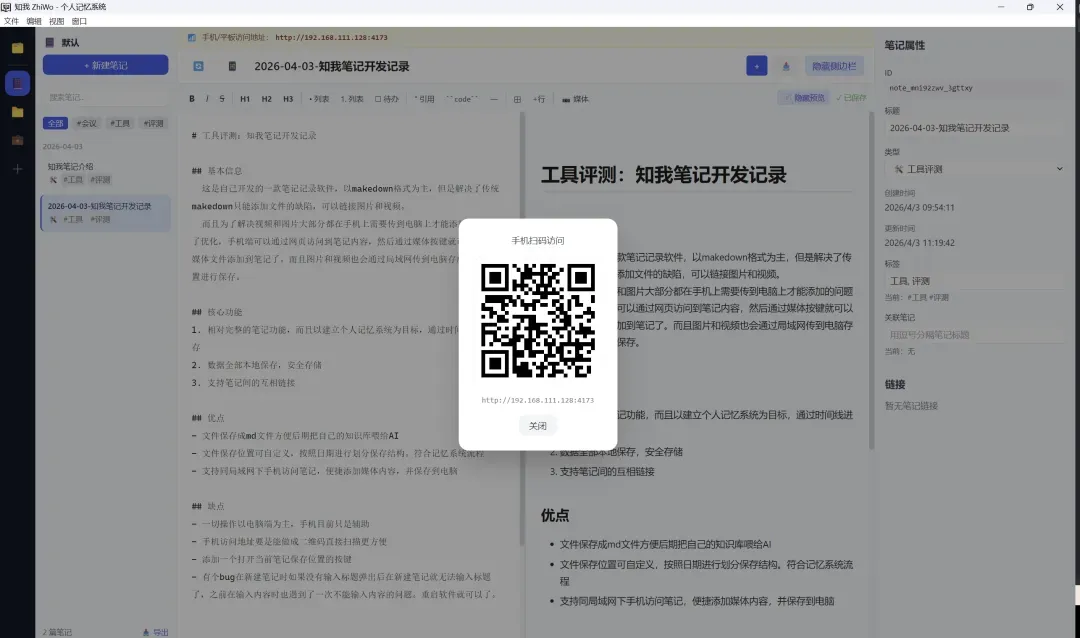This screenshot has height=638, width=1080.
Task: Open the 文件 menu
Action: click(x=12, y=21)
